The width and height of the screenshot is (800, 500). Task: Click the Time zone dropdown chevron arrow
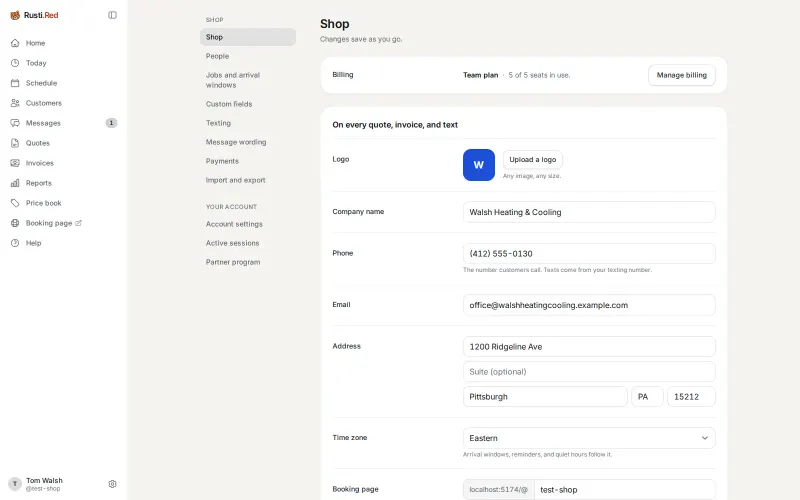[x=705, y=438]
